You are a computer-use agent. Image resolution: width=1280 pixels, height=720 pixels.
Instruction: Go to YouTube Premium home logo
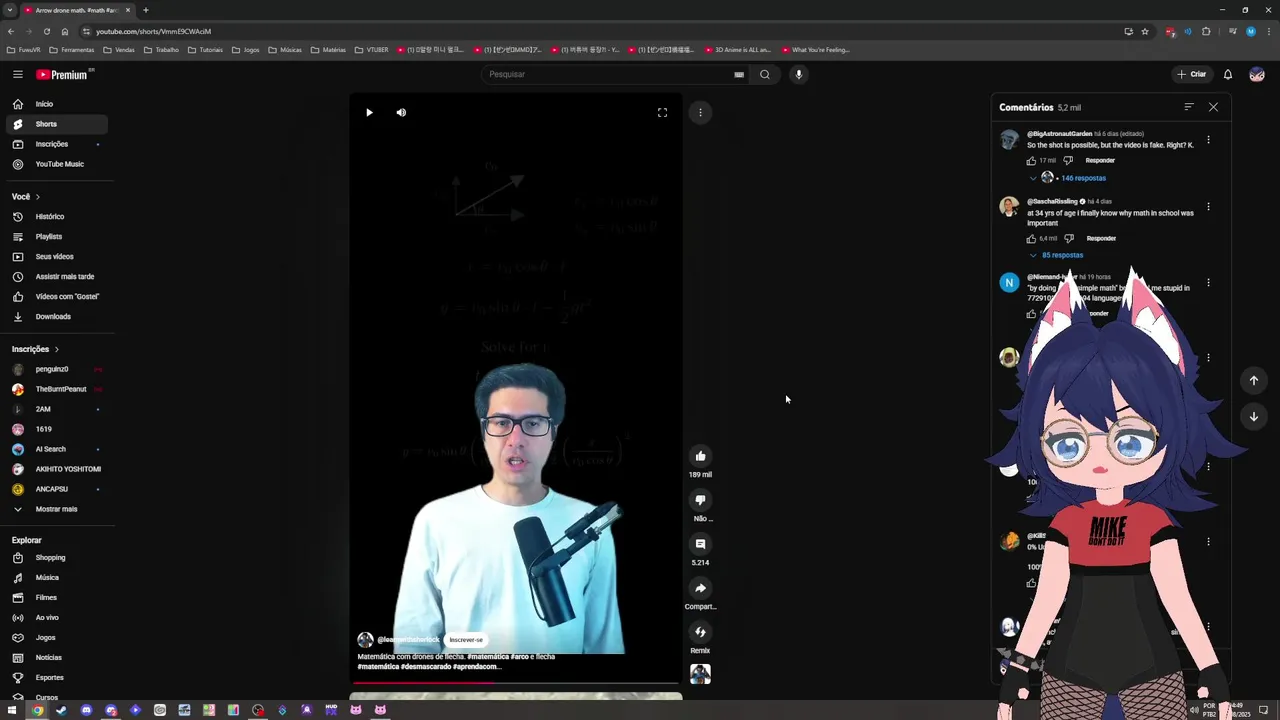click(64, 74)
